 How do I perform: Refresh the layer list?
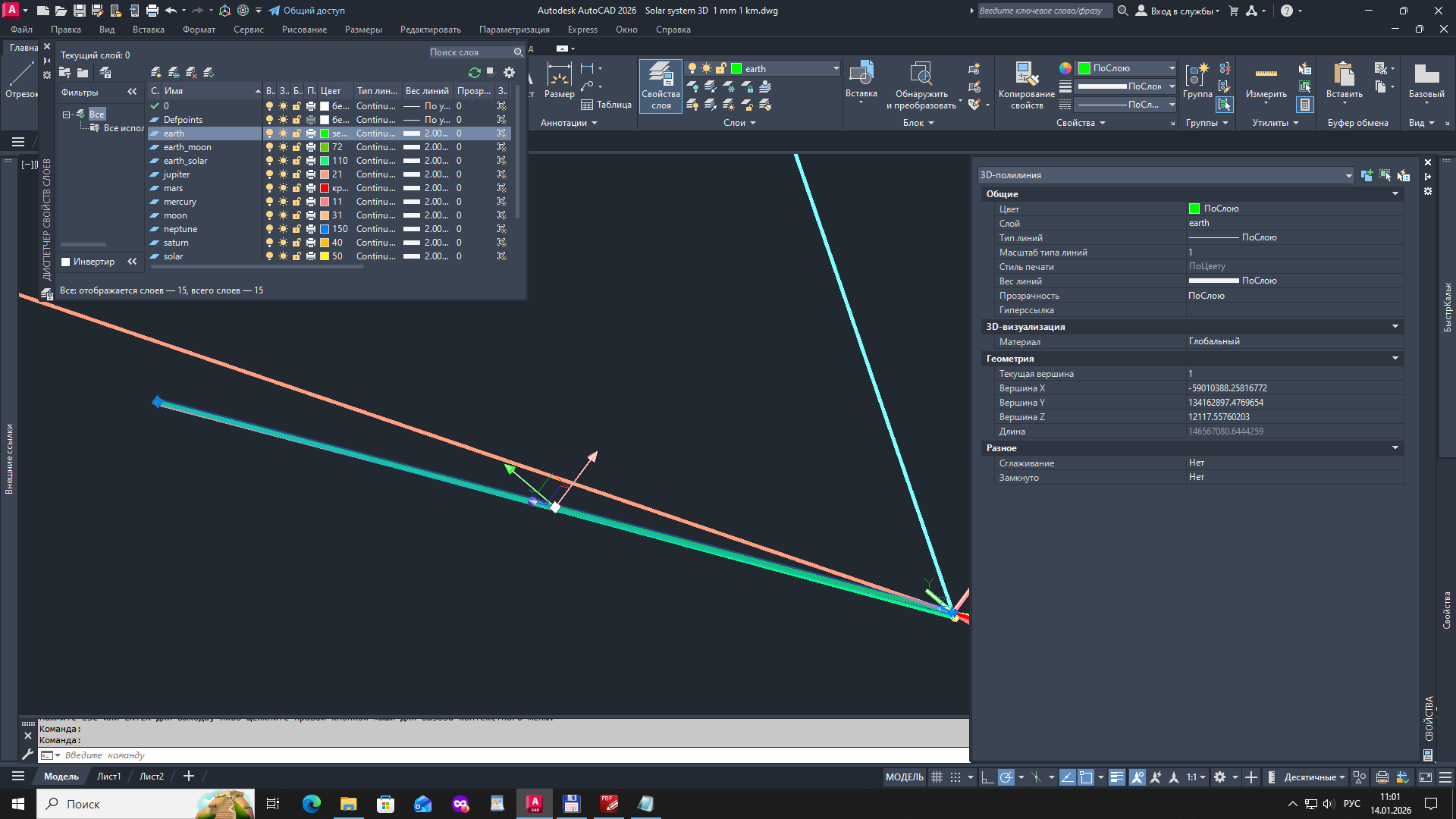tap(475, 73)
